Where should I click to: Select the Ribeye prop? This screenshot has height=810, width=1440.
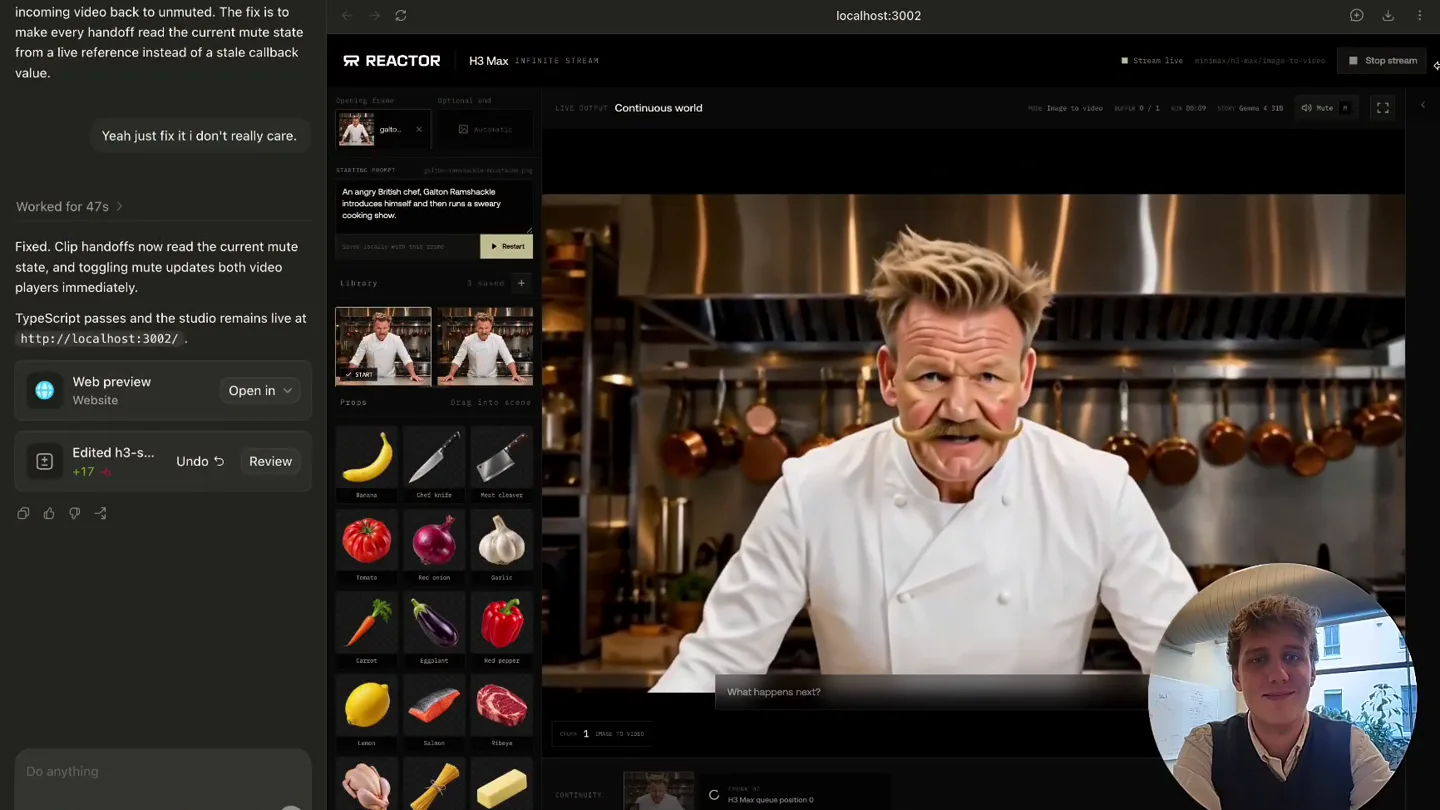(x=502, y=712)
